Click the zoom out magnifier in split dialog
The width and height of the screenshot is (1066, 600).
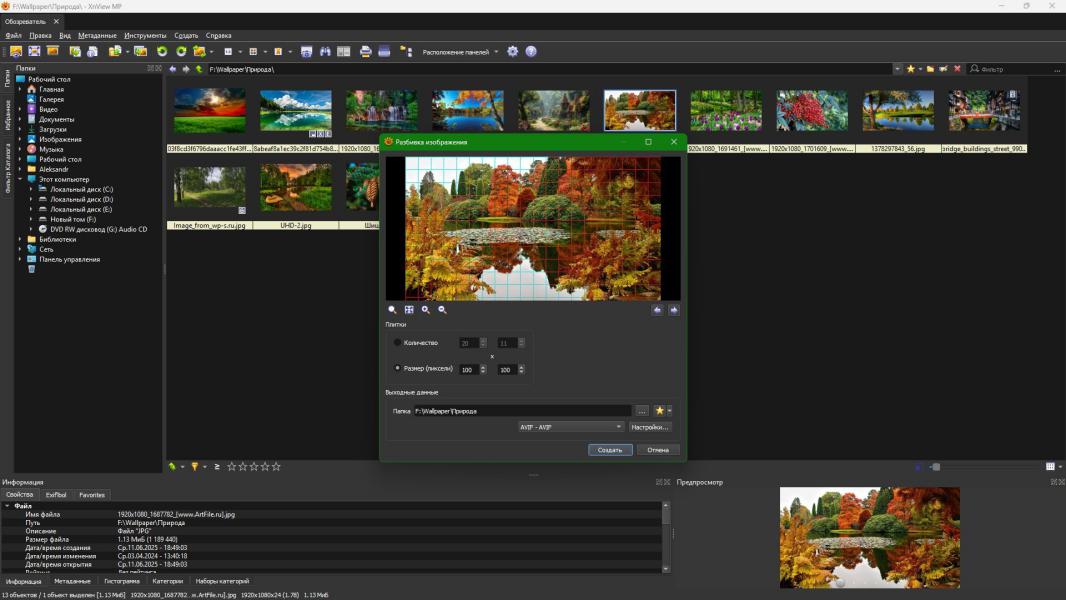coord(442,310)
